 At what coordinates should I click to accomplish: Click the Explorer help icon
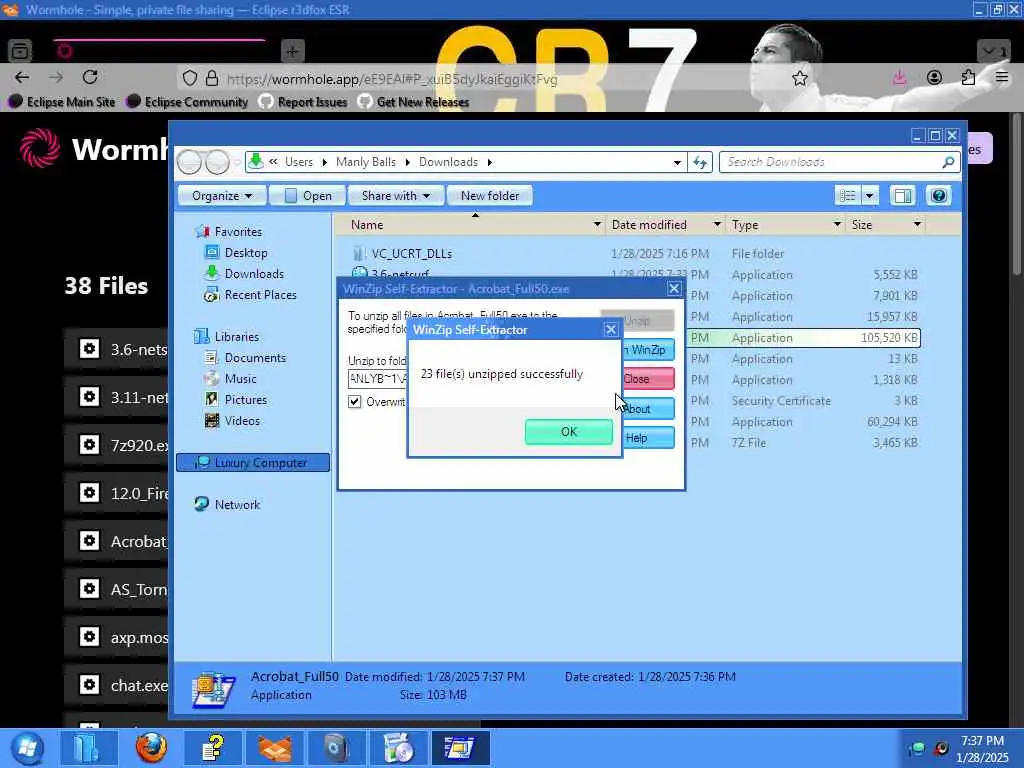(939, 196)
